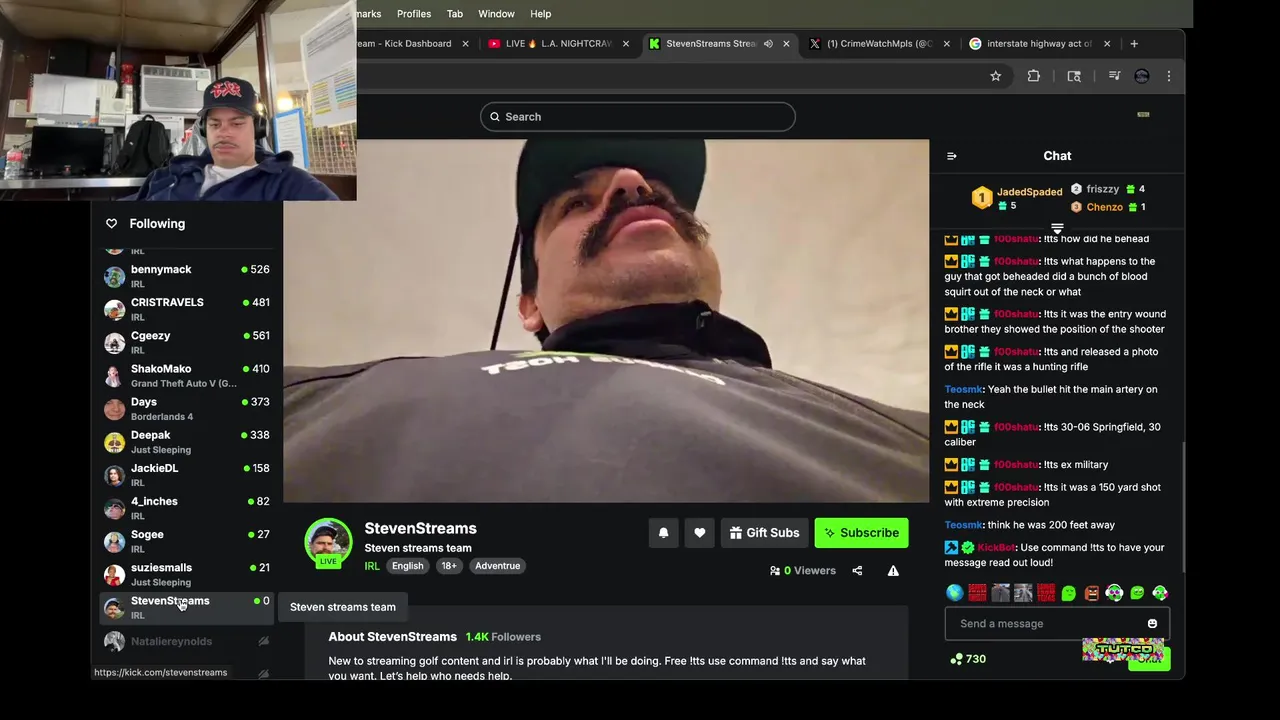Click the video player stream
Viewport: 1280px width, 720px height.
(x=606, y=320)
